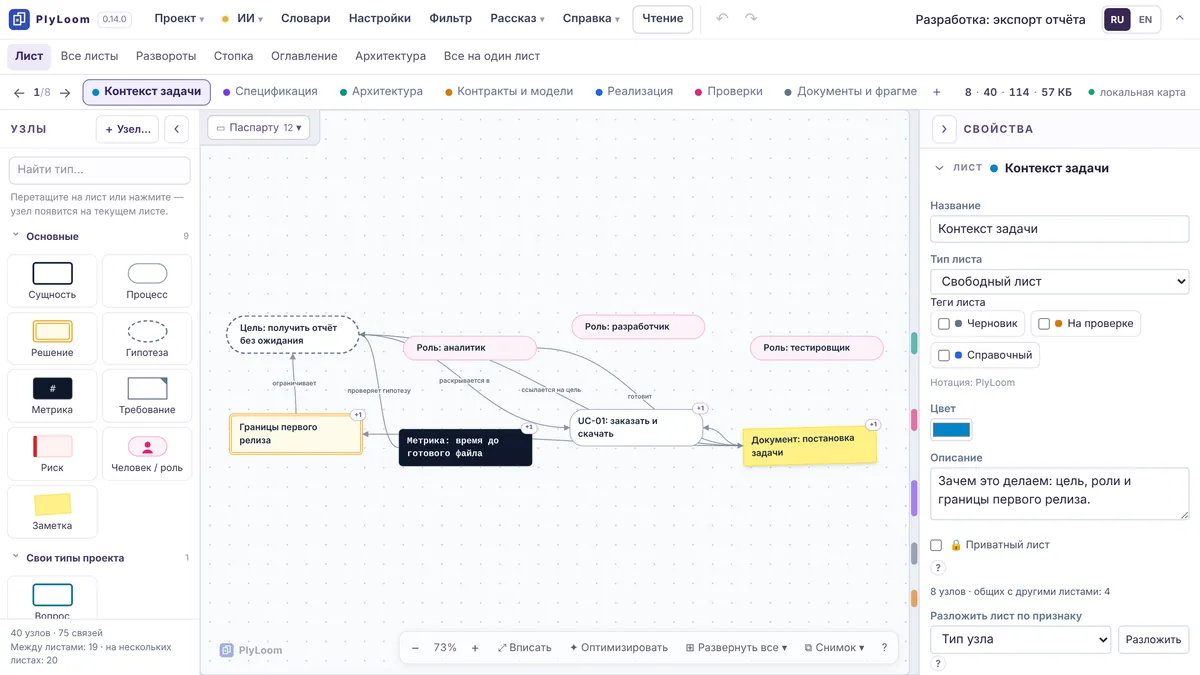The width and height of the screenshot is (1200, 675).
Task: Pick the Требование node type
Action: pos(147,395)
